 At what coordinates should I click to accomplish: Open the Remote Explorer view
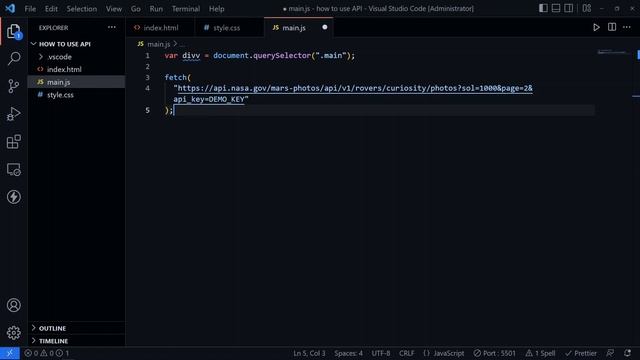[x=13, y=169]
